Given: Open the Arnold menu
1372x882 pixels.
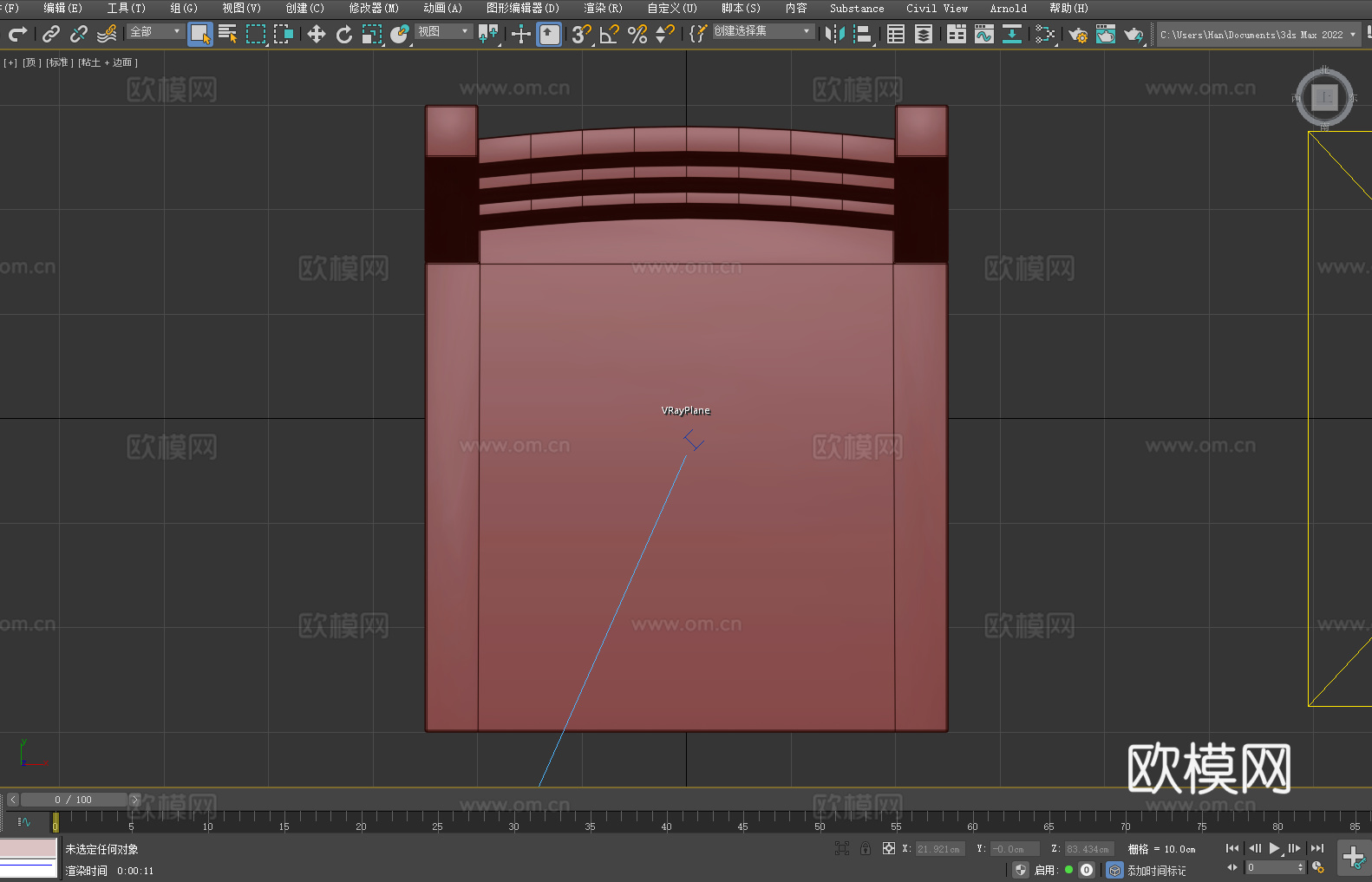Looking at the screenshot, I should (x=1008, y=8).
